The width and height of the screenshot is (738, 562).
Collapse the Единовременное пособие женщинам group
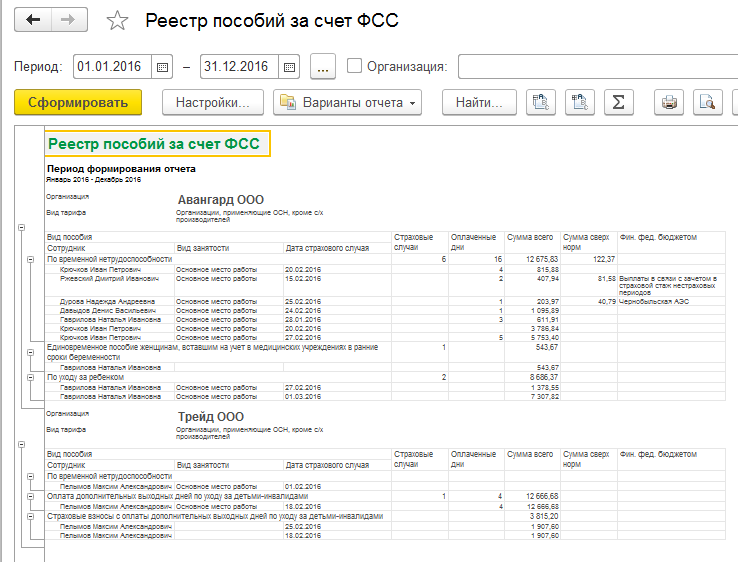(x=31, y=352)
